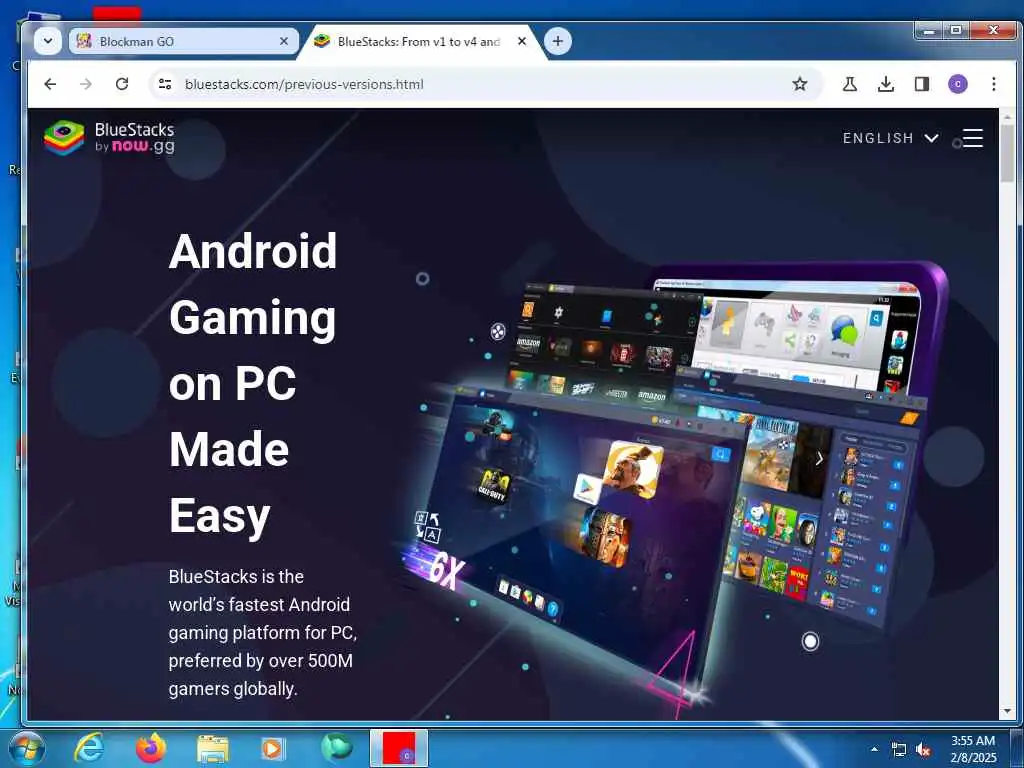Click the scrollbar down arrow
Viewport: 1024px width, 768px height.
pos(1007,711)
